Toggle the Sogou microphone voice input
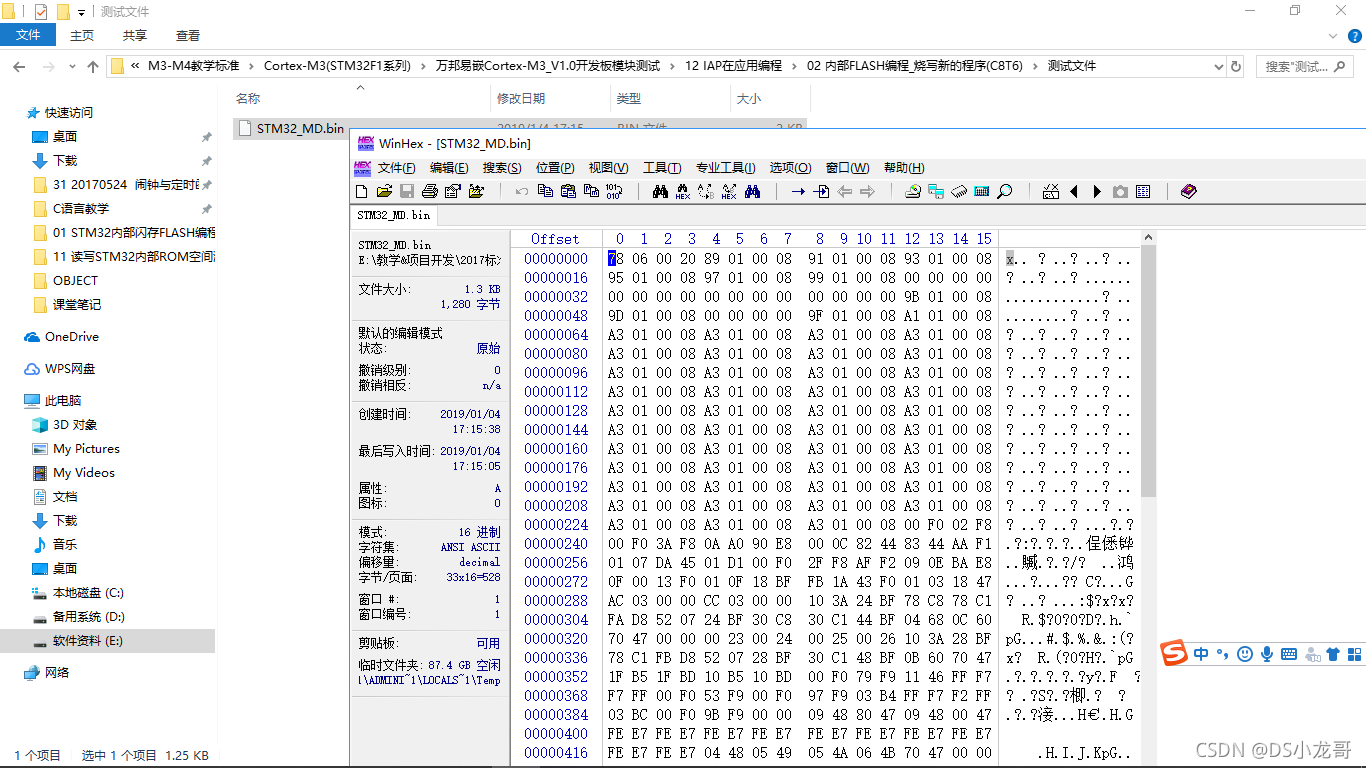Image resolution: width=1366 pixels, height=768 pixels. [x=1267, y=654]
